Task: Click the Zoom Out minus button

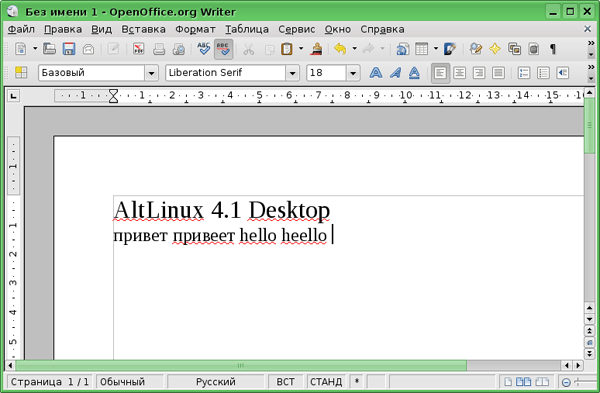Action: pyautogui.click(x=566, y=382)
